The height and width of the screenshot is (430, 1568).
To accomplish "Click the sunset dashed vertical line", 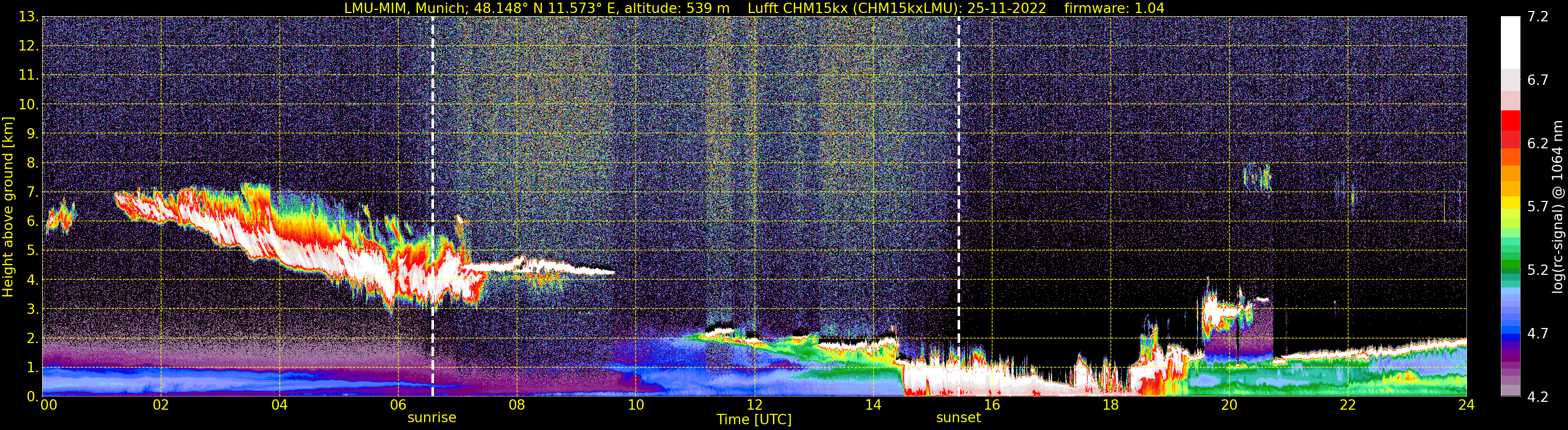I will [x=959, y=207].
